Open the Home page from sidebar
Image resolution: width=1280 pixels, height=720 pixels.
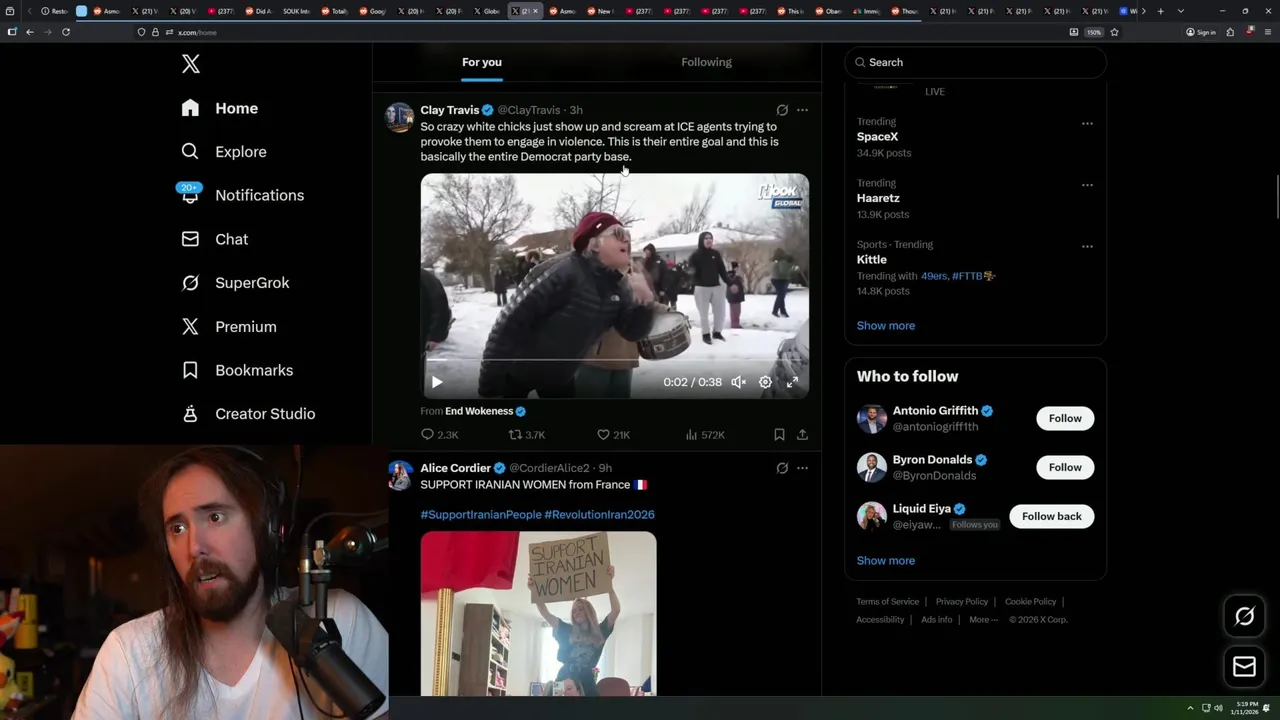click(x=219, y=108)
